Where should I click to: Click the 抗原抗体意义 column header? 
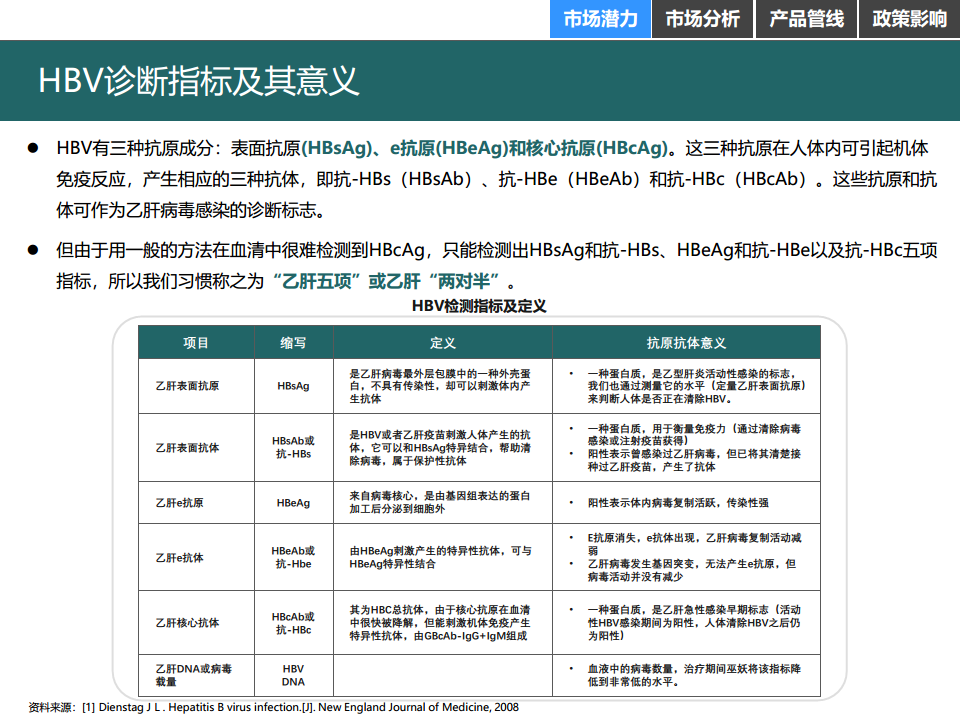pos(686,343)
